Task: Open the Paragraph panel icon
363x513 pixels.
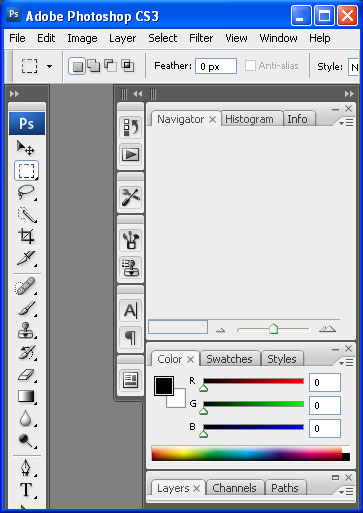Action: click(131, 337)
